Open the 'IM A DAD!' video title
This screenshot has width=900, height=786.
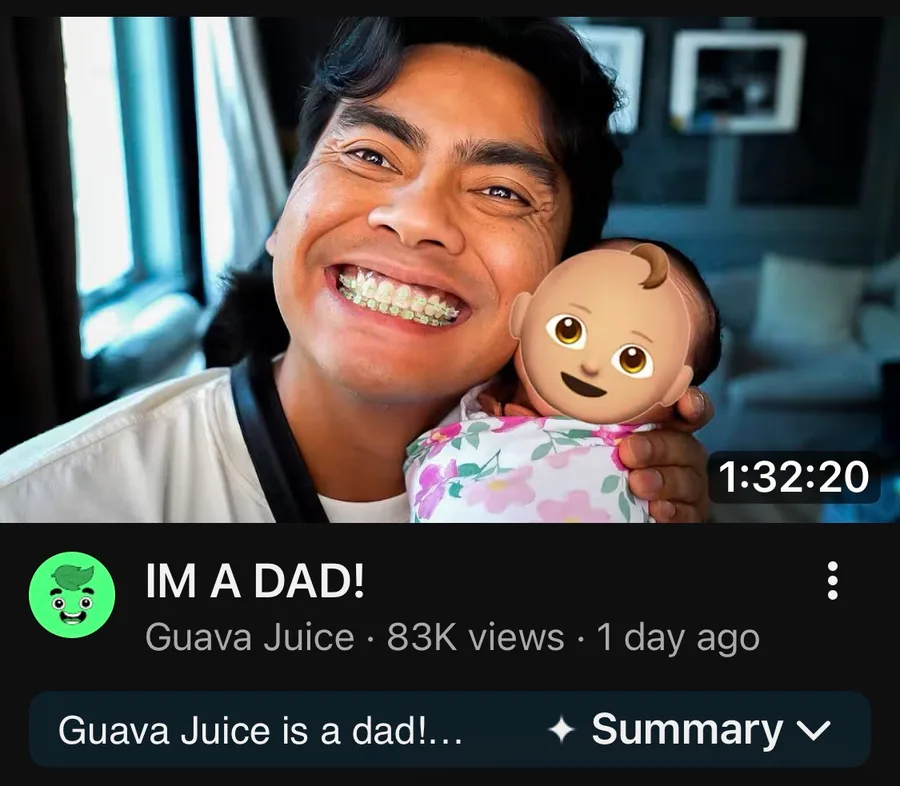point(255,580)
